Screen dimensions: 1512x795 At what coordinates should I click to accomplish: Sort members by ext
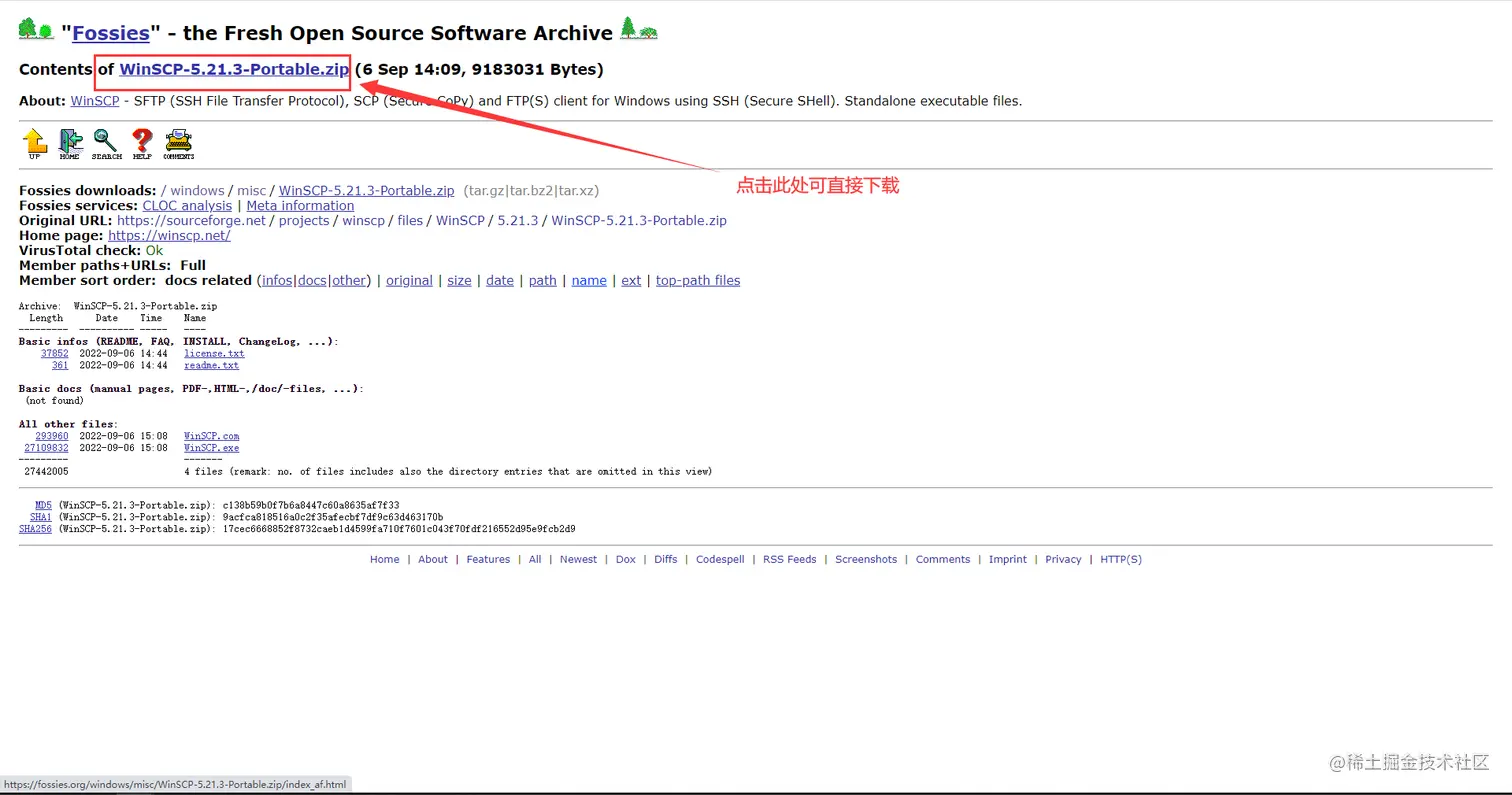tap(631, 281)
